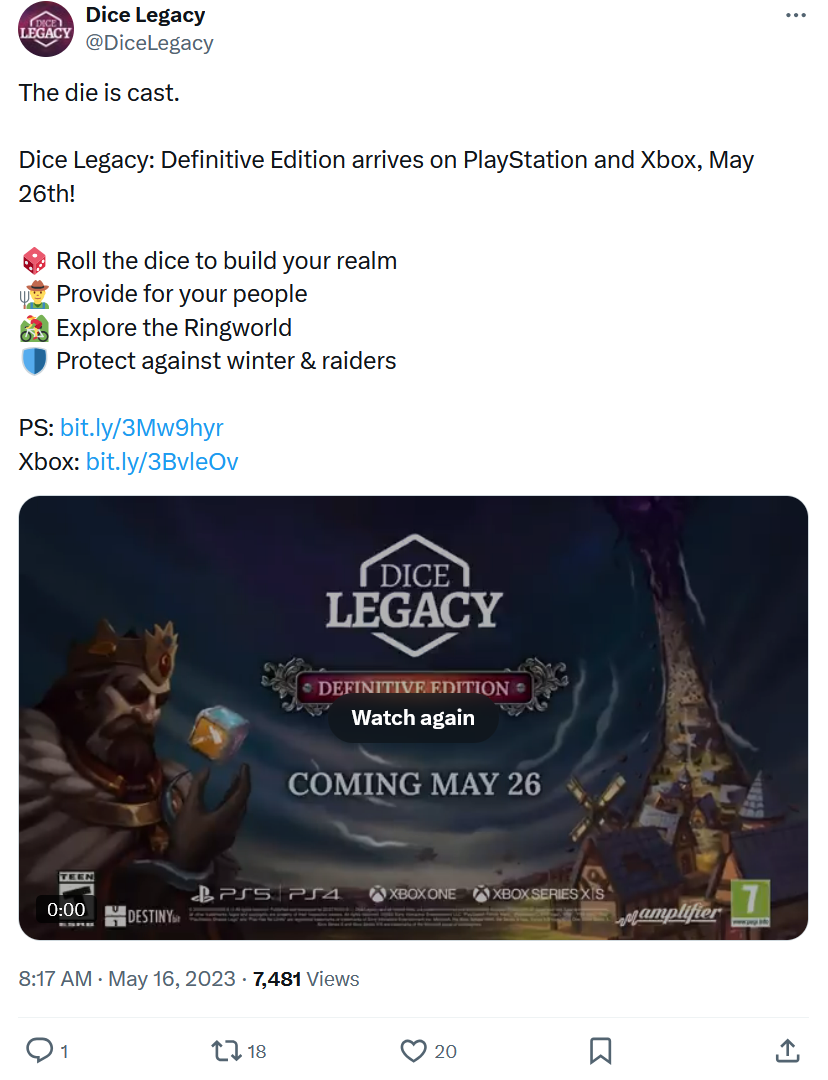Open the @DiceLegacy handle
The width and height of the screenshot is (828, 1080).
pos(149,43)
